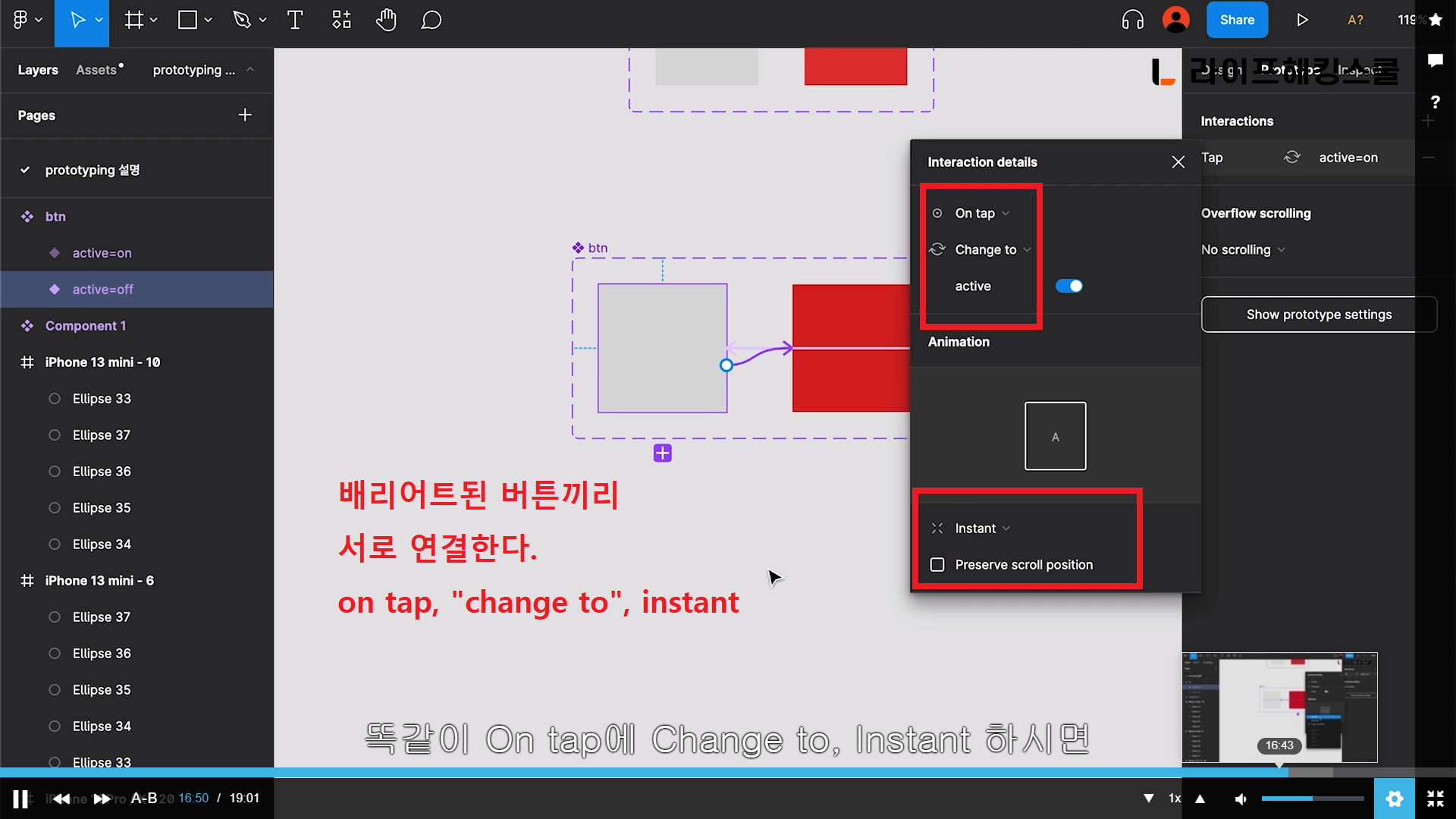The height and width of the screenshot is (819, 1456).
Task: Click the Present prototype play icon
Action: click(x=1302, y=20)
